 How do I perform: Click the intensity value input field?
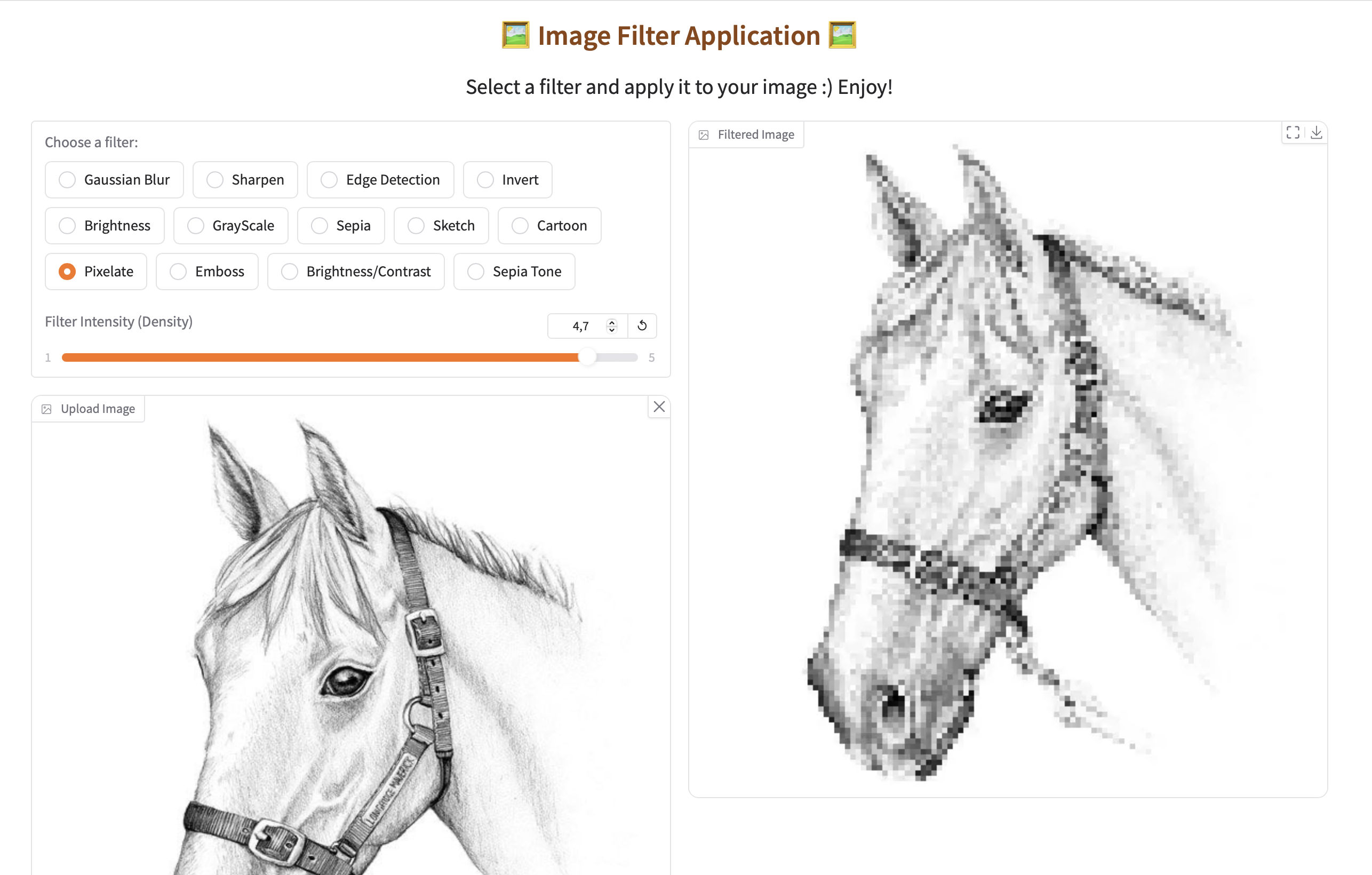(x=580, y=325)
